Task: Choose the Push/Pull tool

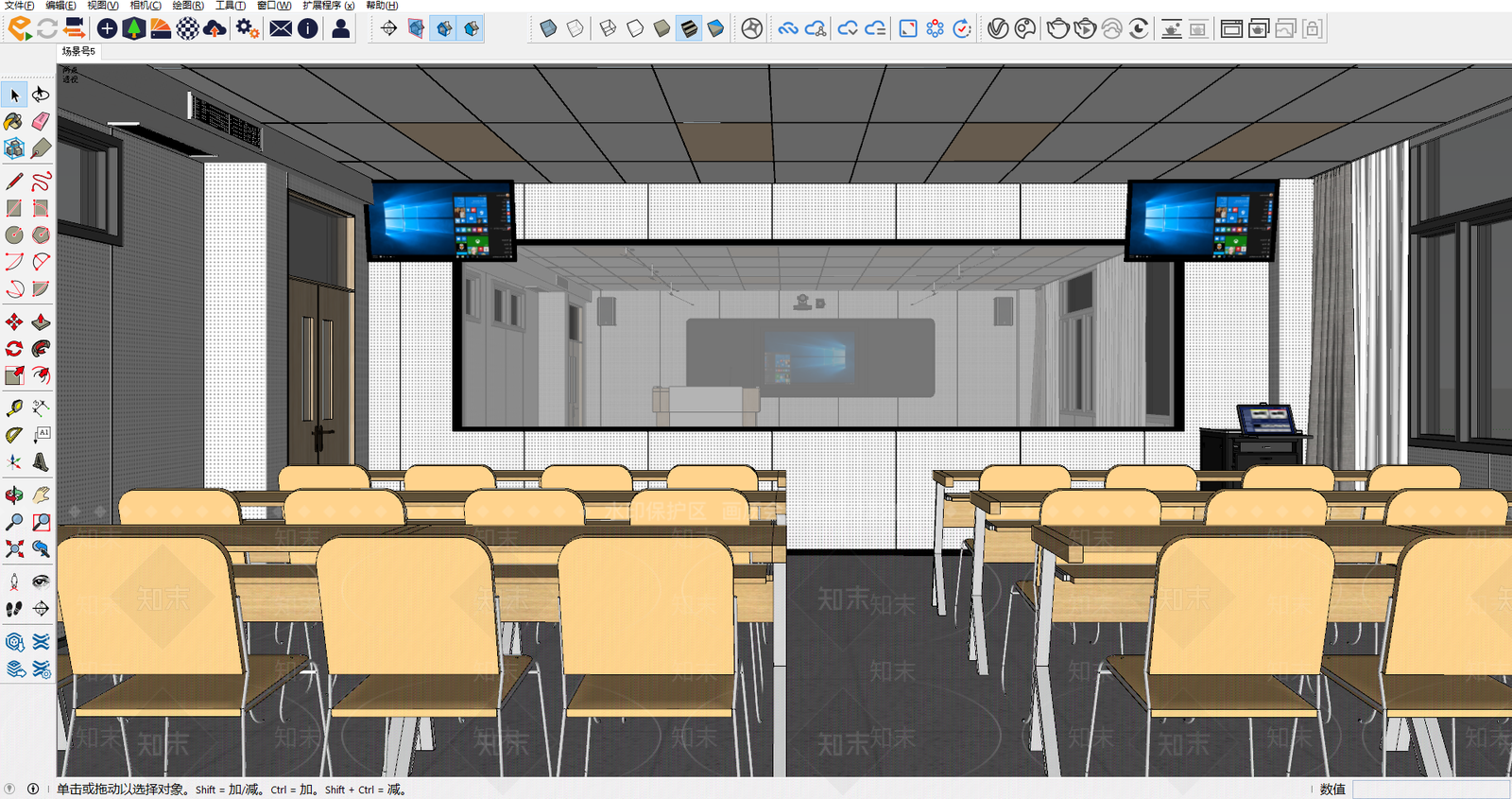Action: [x=41, y=321]
